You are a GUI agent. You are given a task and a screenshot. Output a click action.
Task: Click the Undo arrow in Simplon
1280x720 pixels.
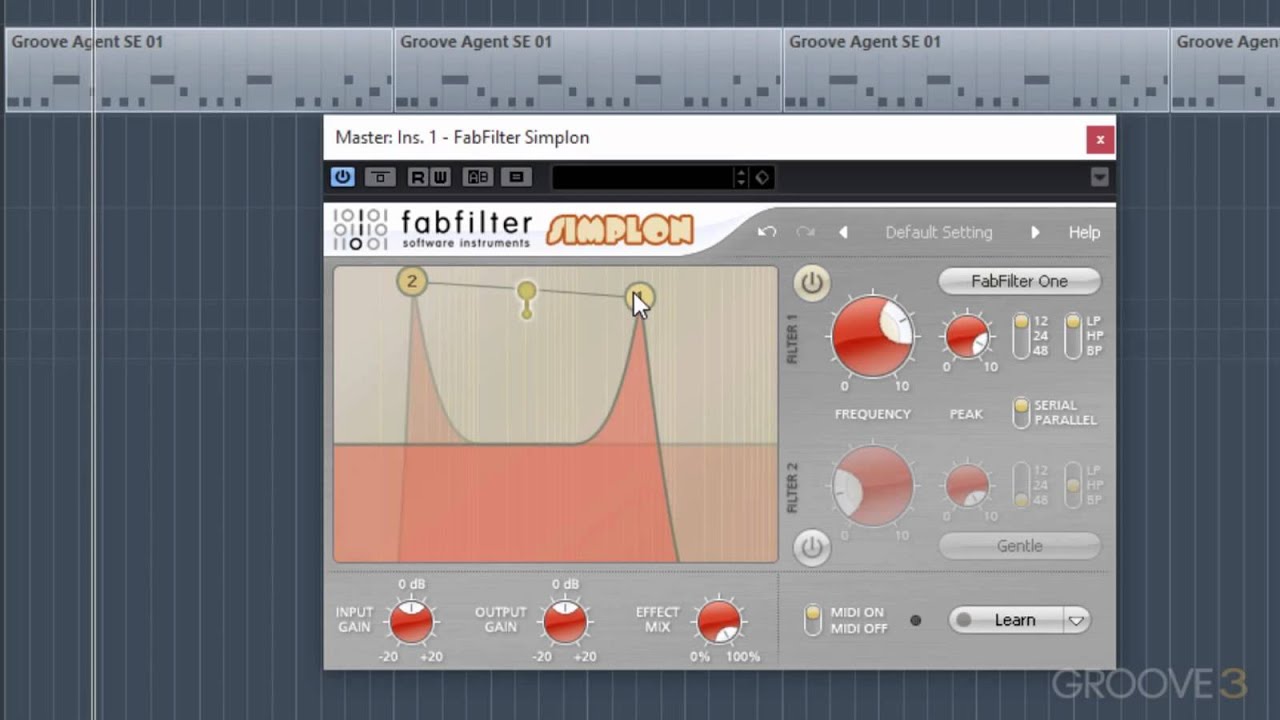(x=767, y=232)
